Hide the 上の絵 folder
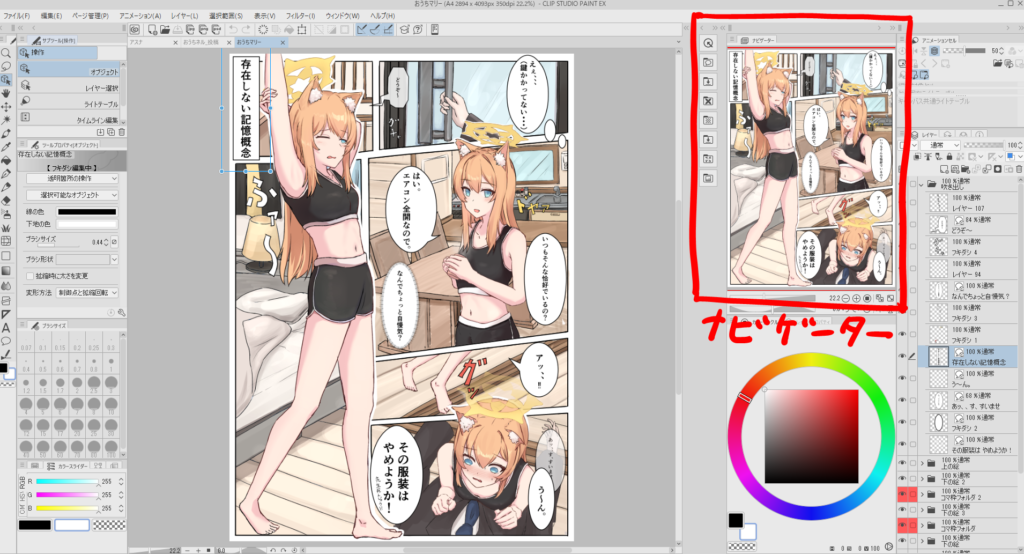 [x=903, y=463]
